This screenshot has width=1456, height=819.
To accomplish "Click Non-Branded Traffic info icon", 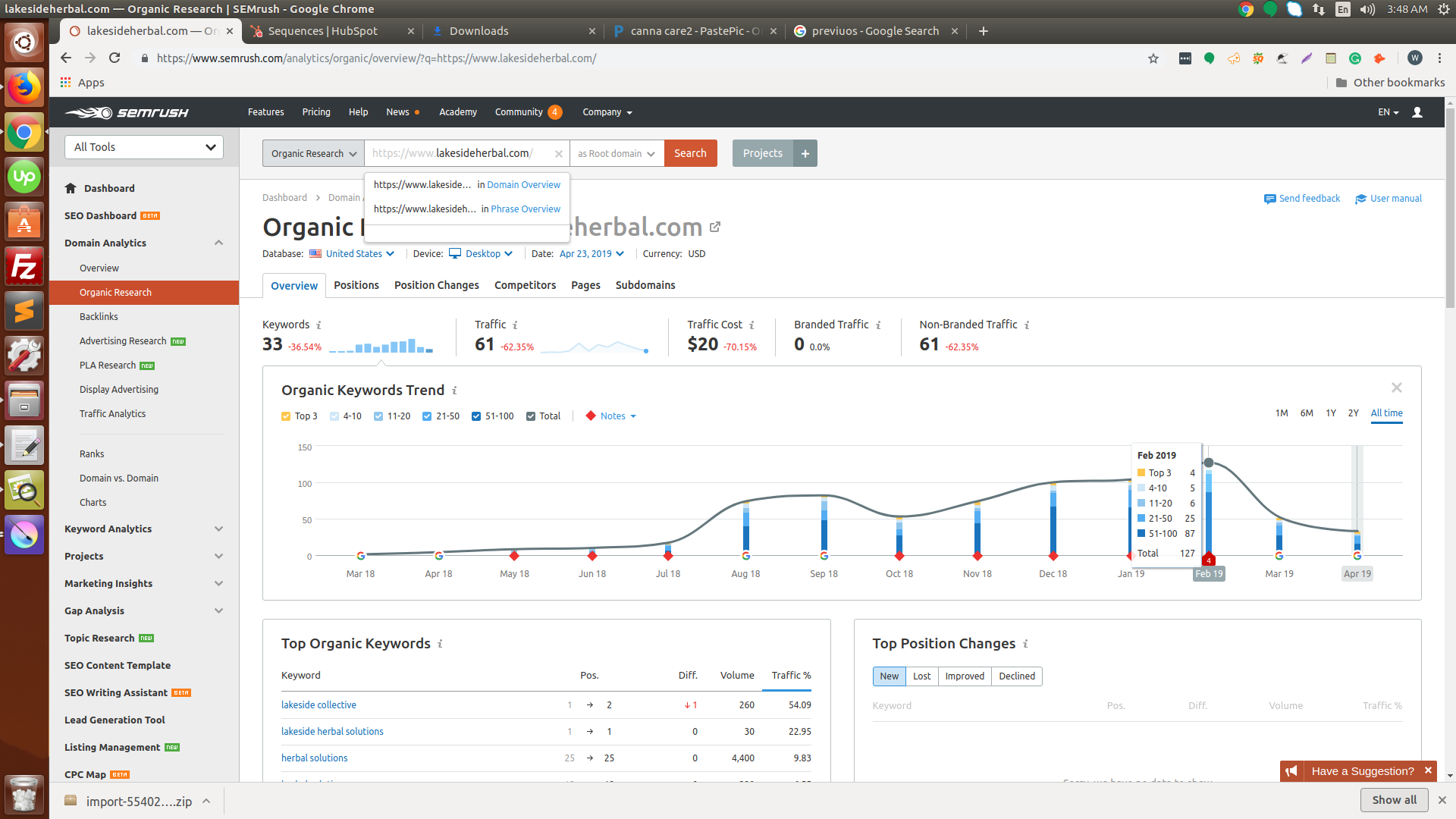I will coord(1027,325).
